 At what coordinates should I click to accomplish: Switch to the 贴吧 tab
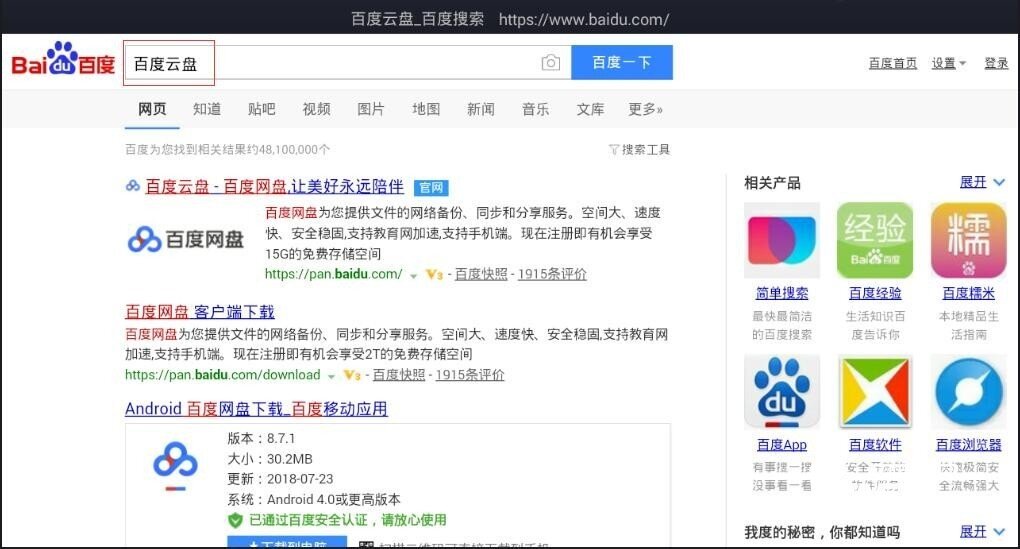[x=262, y=109]
